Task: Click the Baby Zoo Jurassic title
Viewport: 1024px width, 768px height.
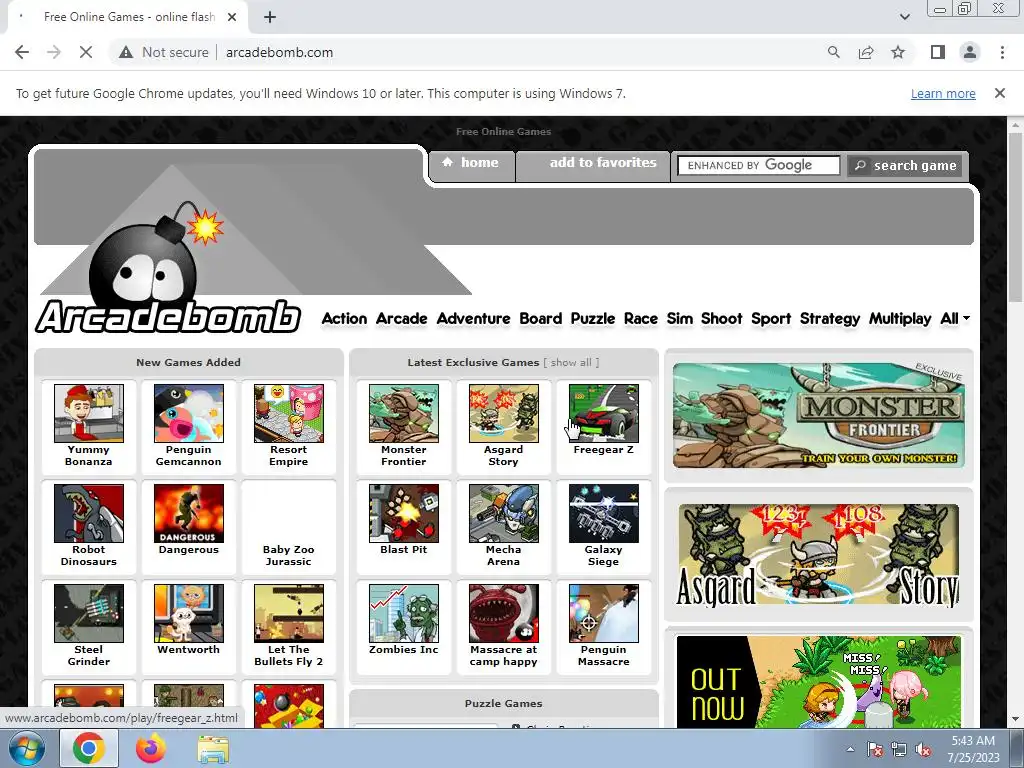Action: tap(289, 556)
